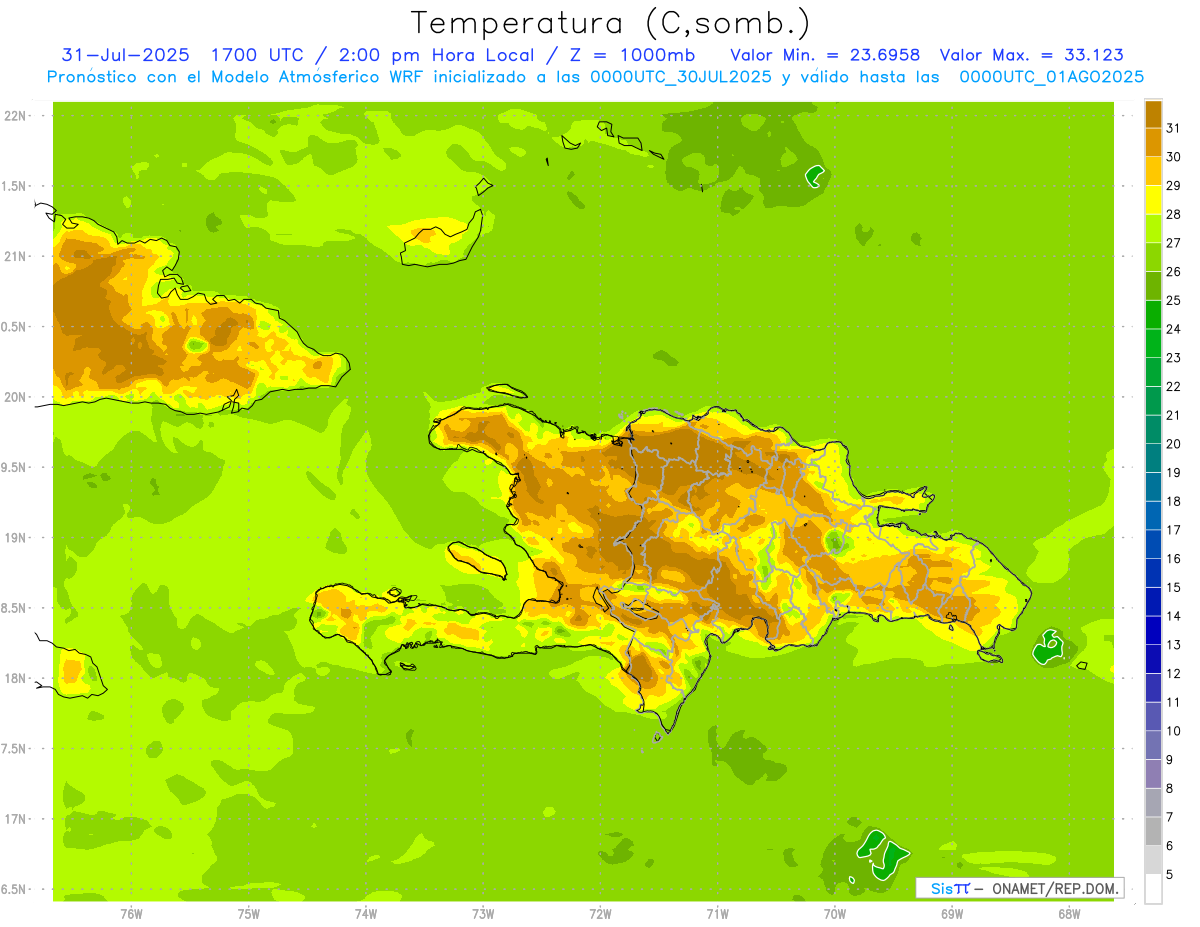The image size is (1200, 927).
Task: Click the '71W' longitude axis label
Action: point(717,914)
